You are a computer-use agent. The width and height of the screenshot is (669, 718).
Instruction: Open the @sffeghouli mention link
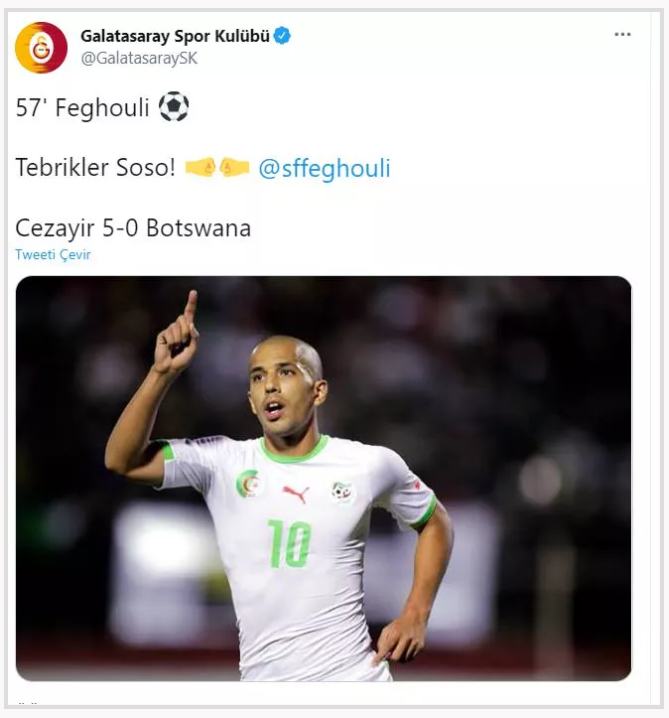click(324, 168)
